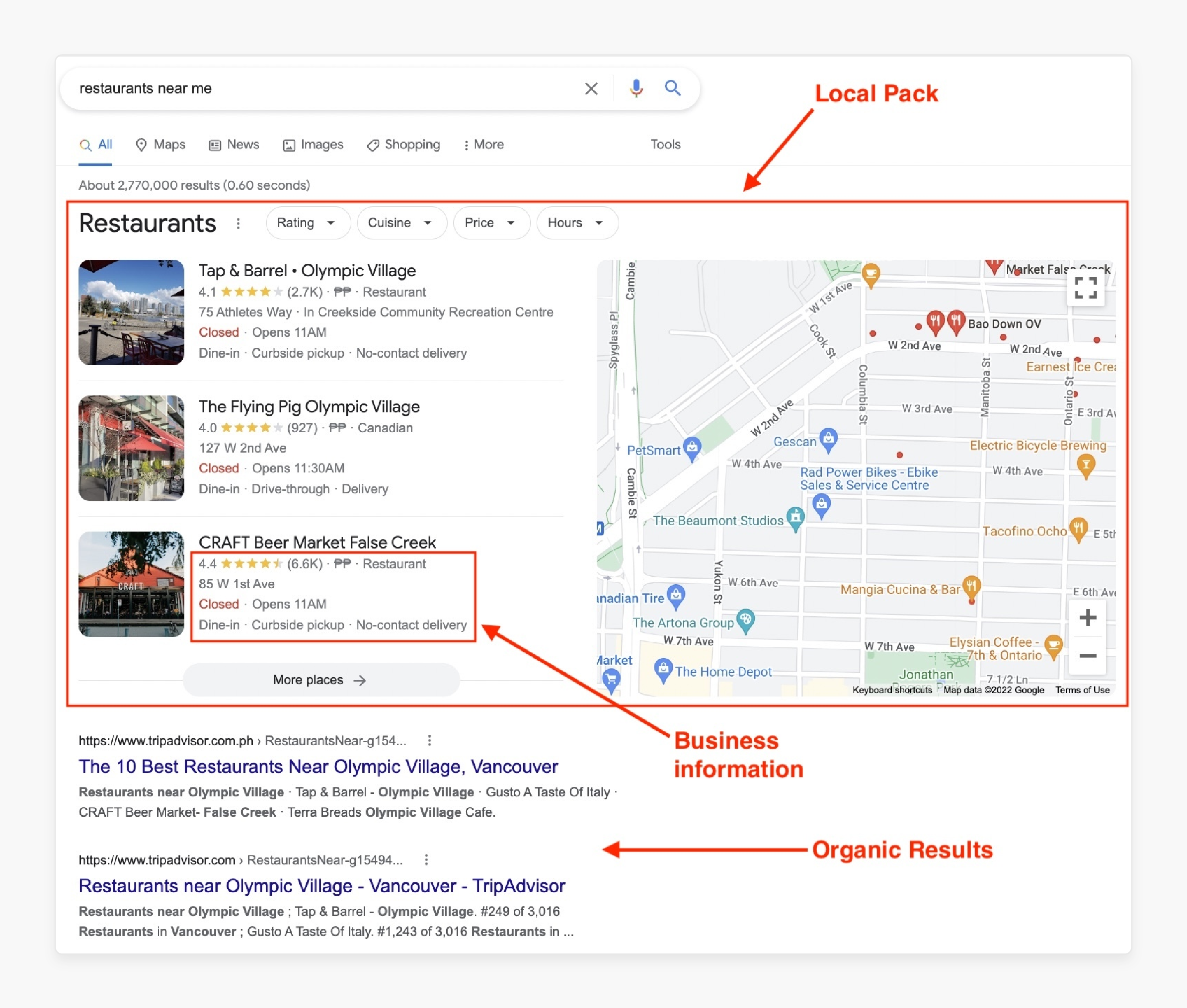Expand the map to fullscreen
Image resolution: width=1187 pixels, height=1008 pixels.
(1085, 288)
